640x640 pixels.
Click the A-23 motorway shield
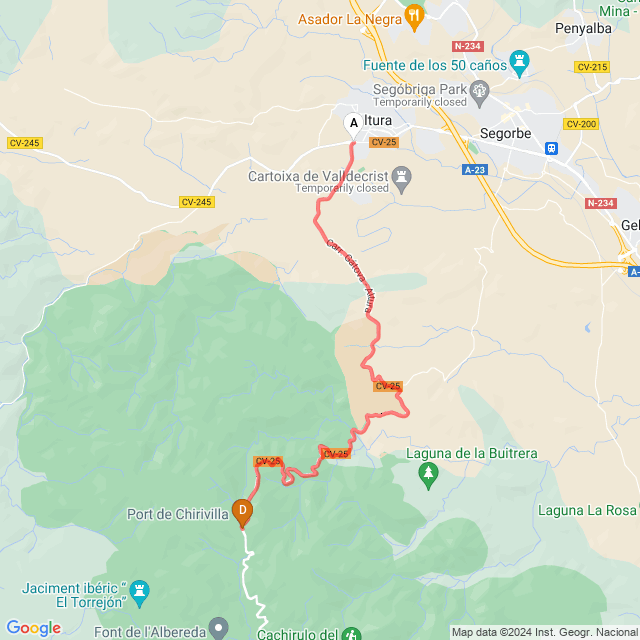tap(475, 170)
